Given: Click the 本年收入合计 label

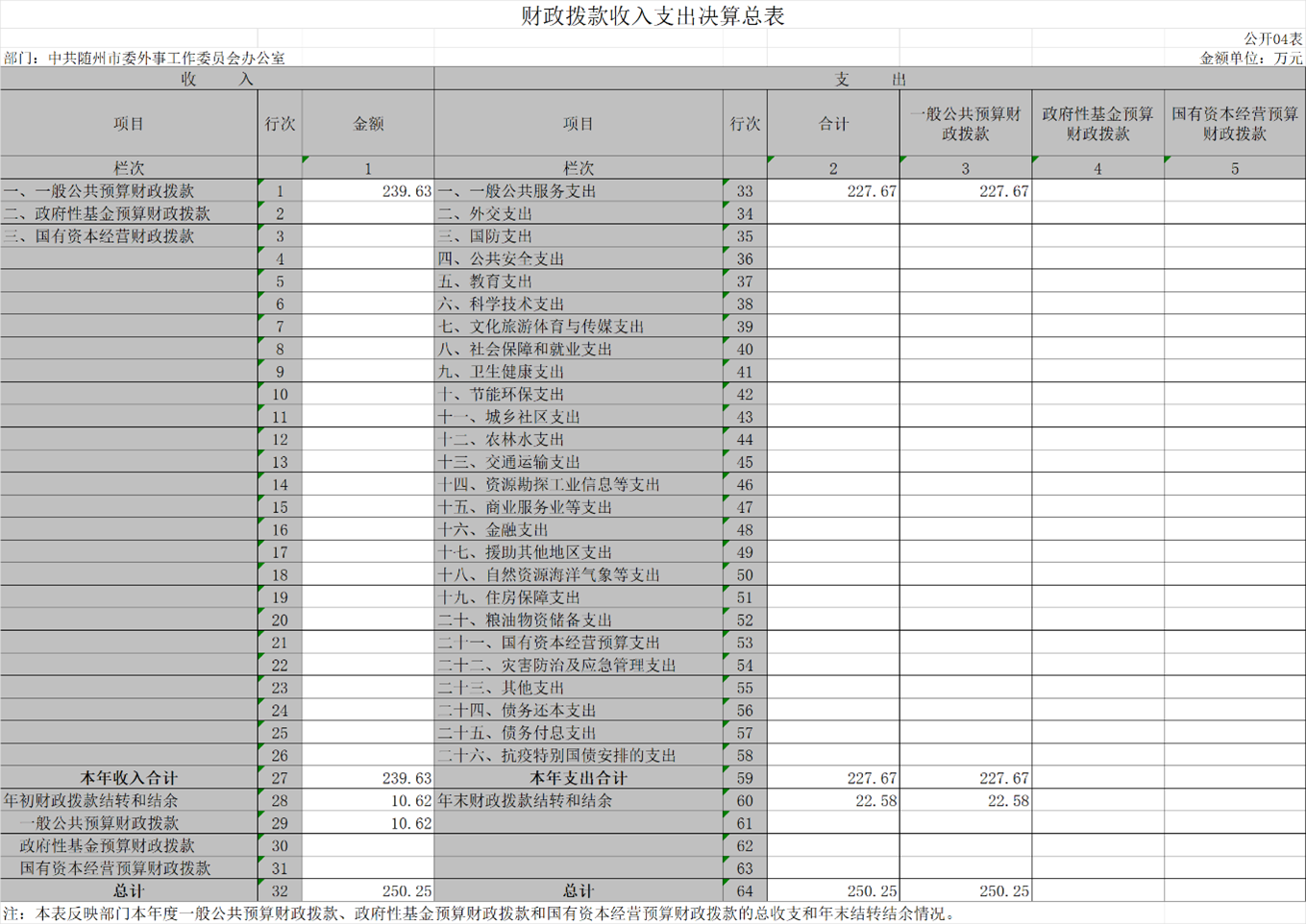Looking at the screenshot, I should (129, 778).
